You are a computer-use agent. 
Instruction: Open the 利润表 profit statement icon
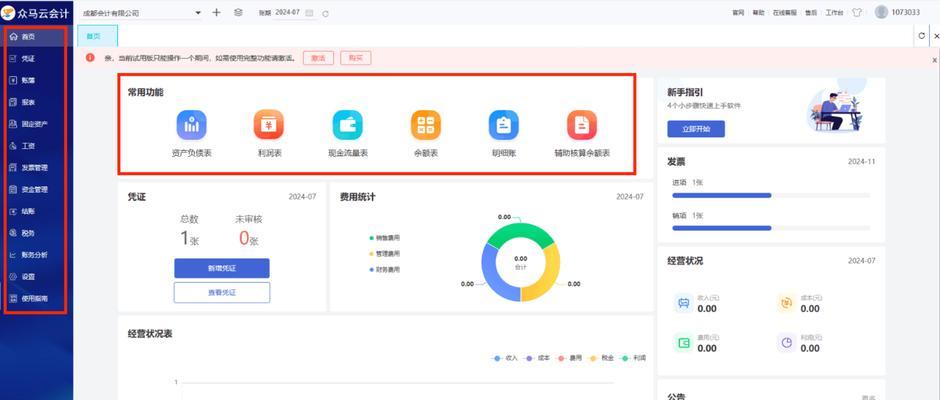(269, 125)
